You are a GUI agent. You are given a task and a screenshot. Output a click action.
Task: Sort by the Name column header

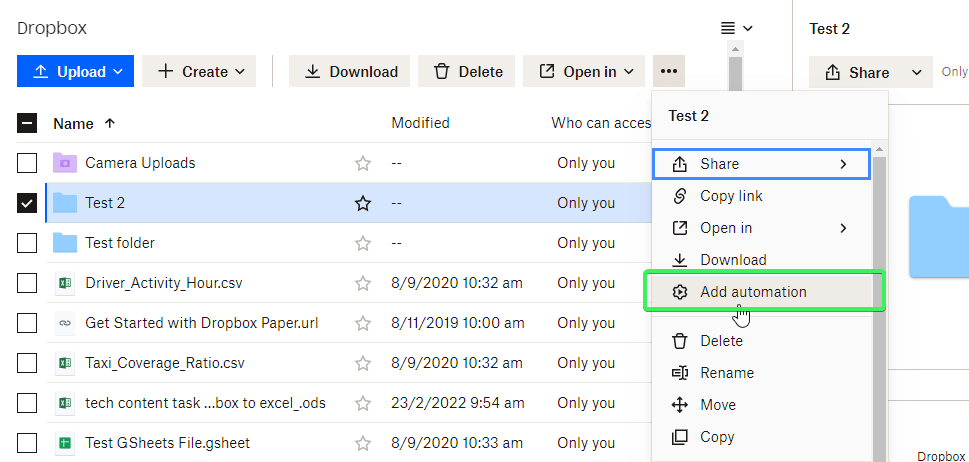73,124
